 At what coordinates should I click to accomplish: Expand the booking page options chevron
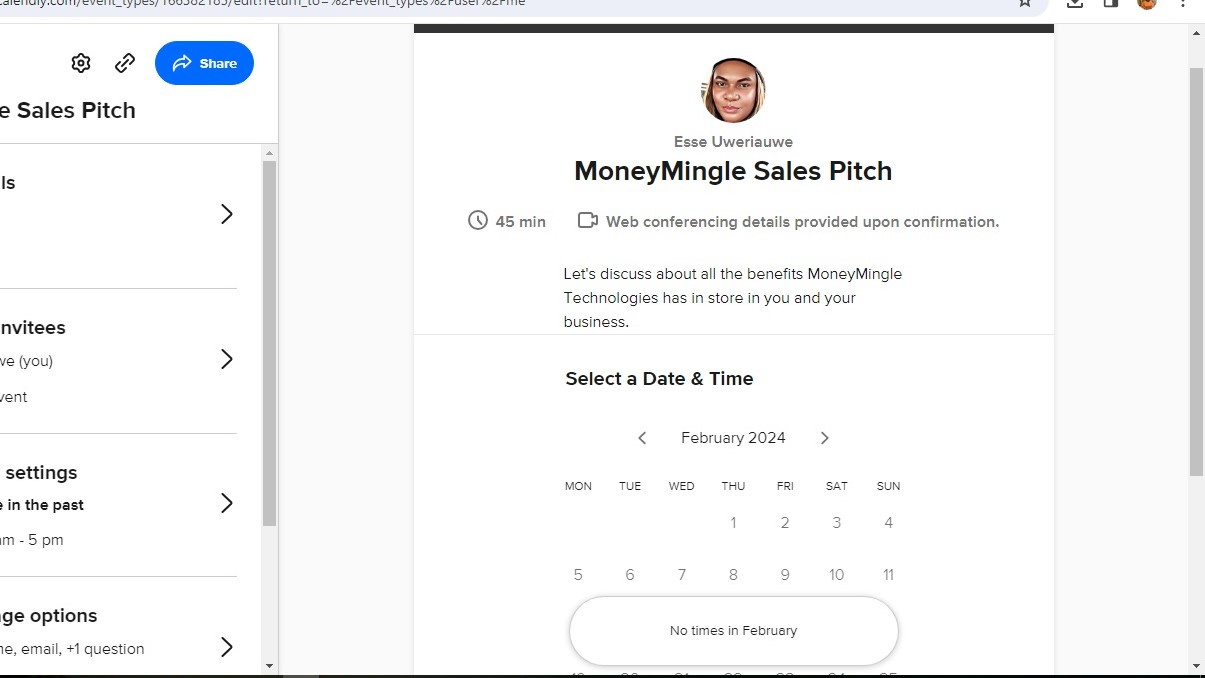227,647
